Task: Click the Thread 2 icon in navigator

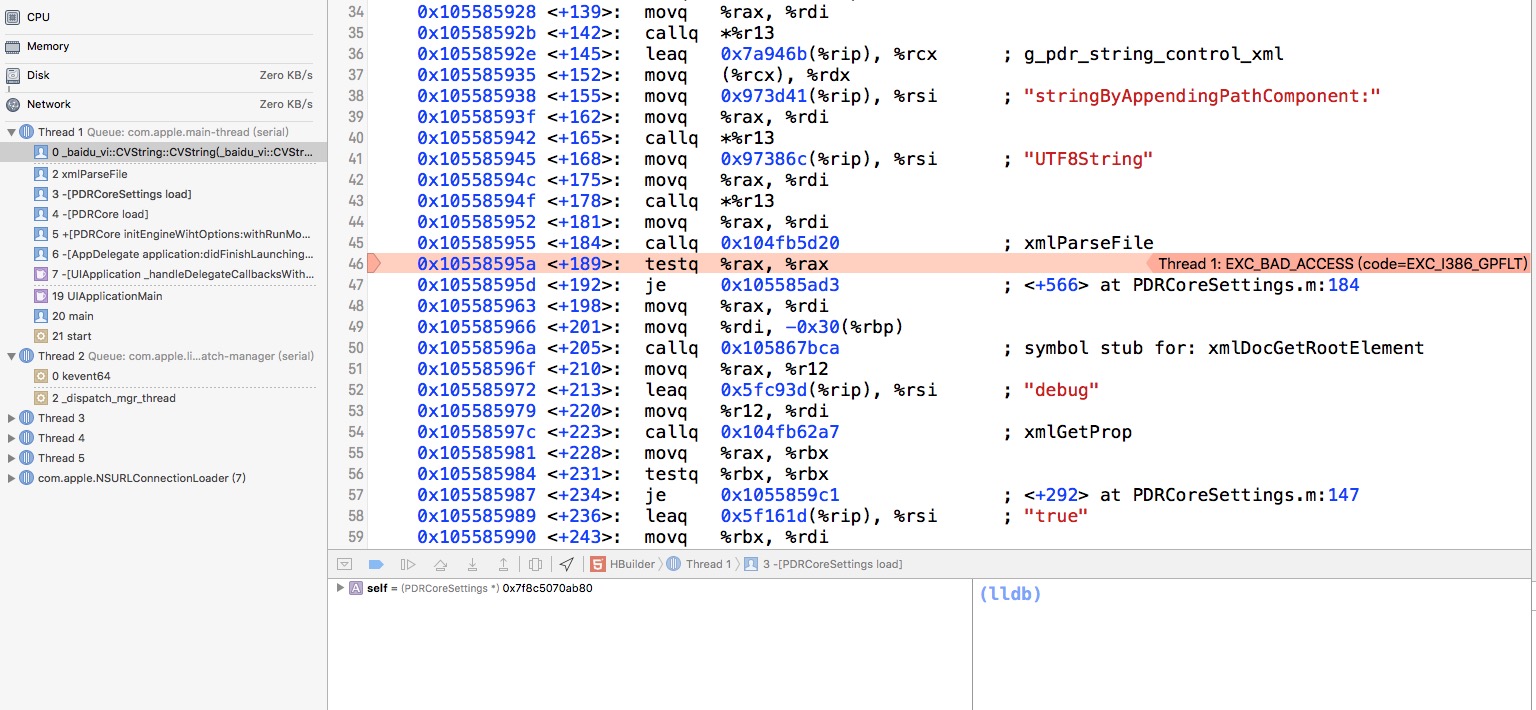Action: (27, 356)
